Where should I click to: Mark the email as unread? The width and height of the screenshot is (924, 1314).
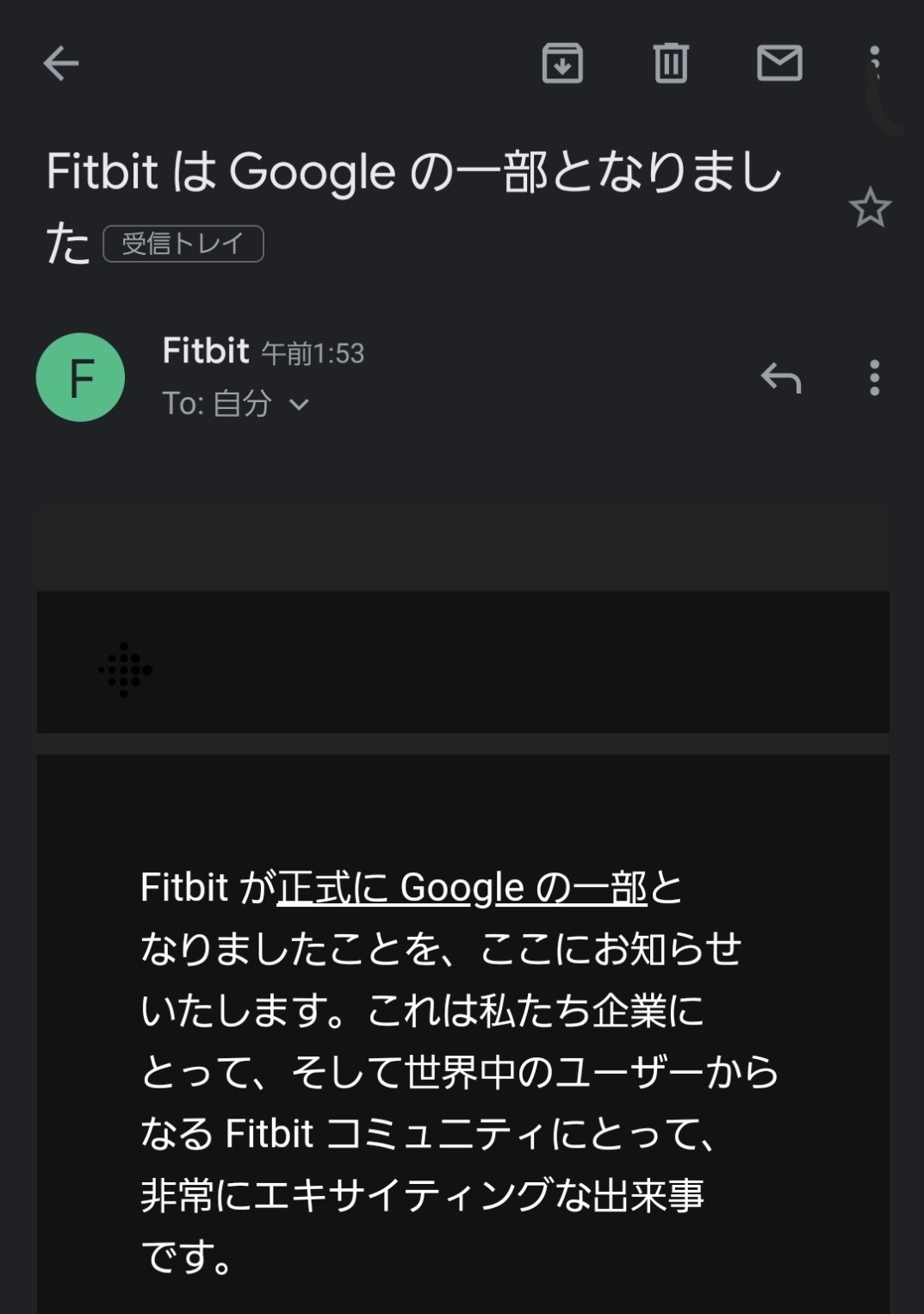point(779,63)
